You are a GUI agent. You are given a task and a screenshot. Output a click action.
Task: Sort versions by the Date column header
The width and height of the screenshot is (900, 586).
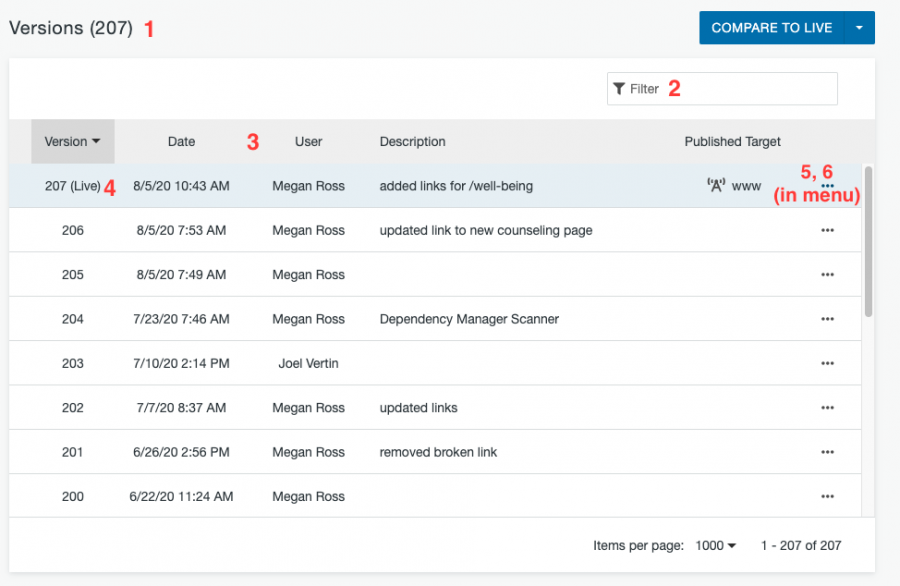[x=181, y=141]
